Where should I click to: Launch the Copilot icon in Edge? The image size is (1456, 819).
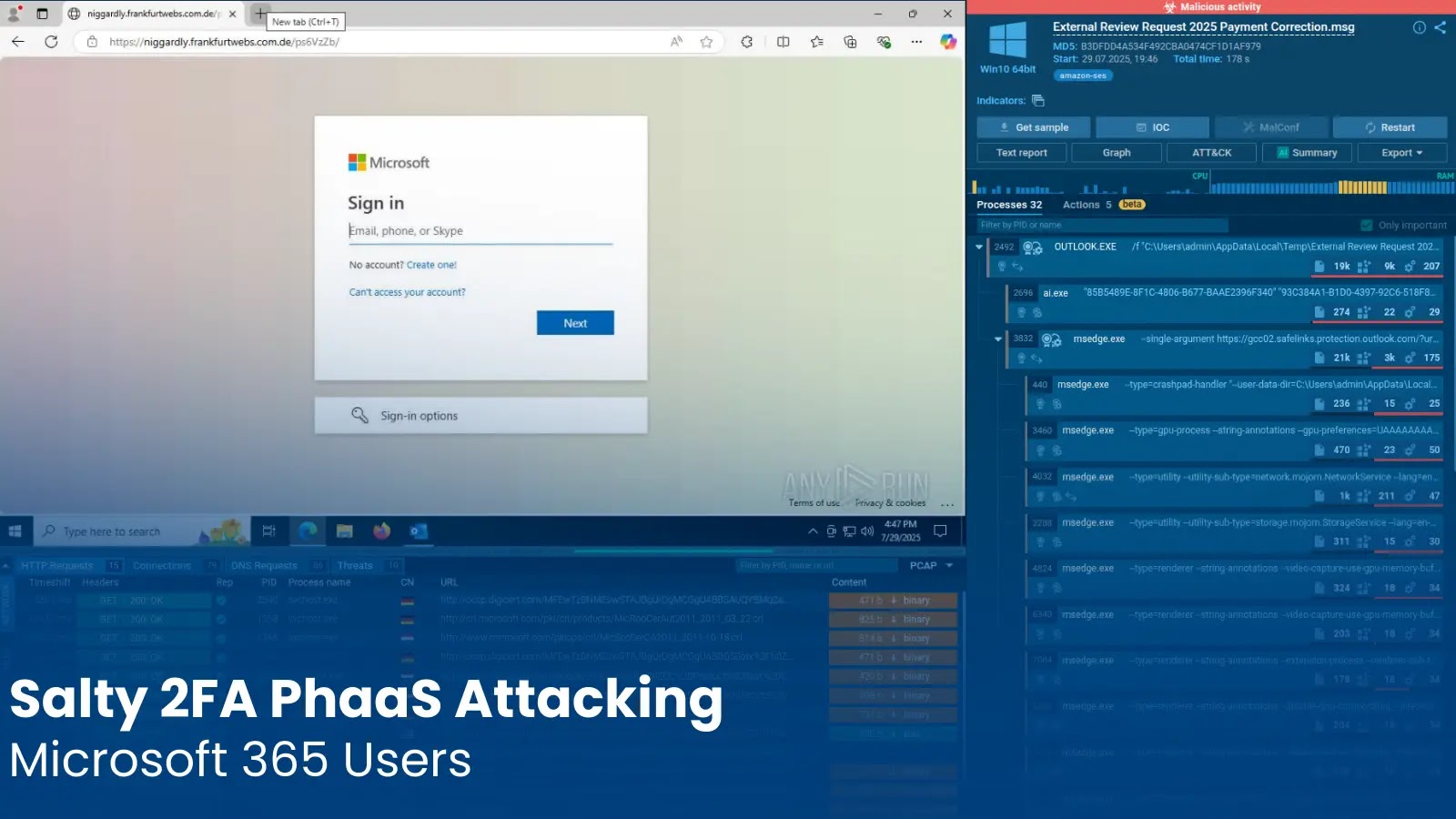point(948,42)
